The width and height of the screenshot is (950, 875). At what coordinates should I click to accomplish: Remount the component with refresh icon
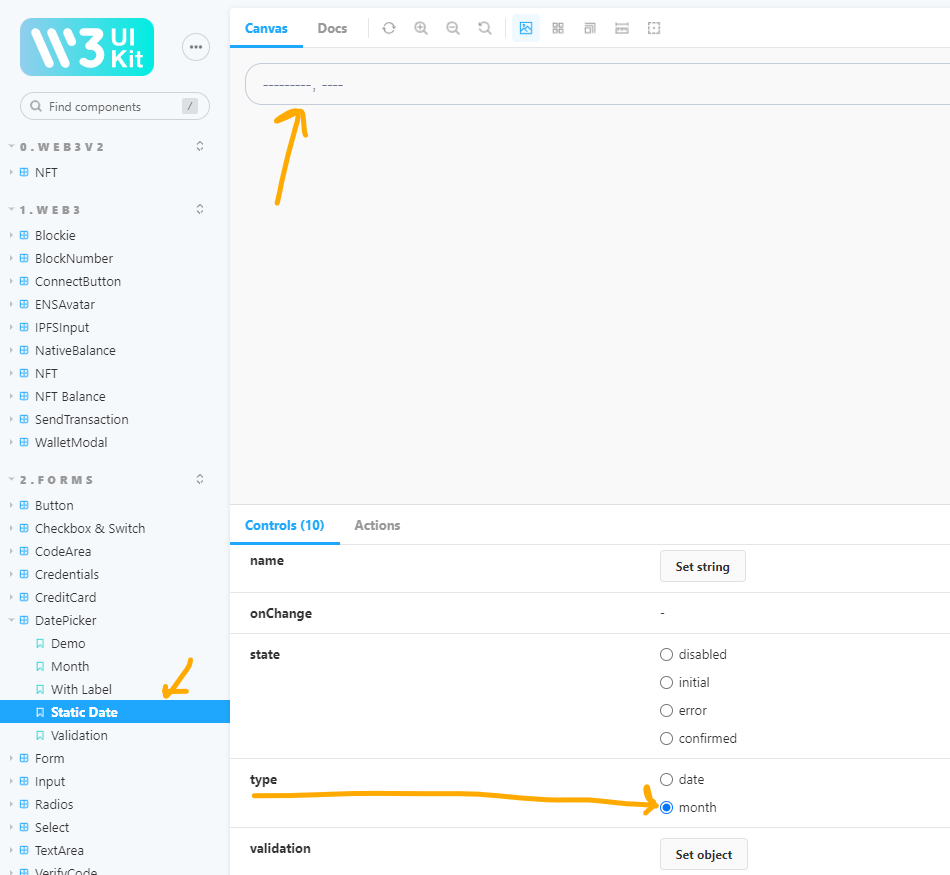click(x=389, y=28)
